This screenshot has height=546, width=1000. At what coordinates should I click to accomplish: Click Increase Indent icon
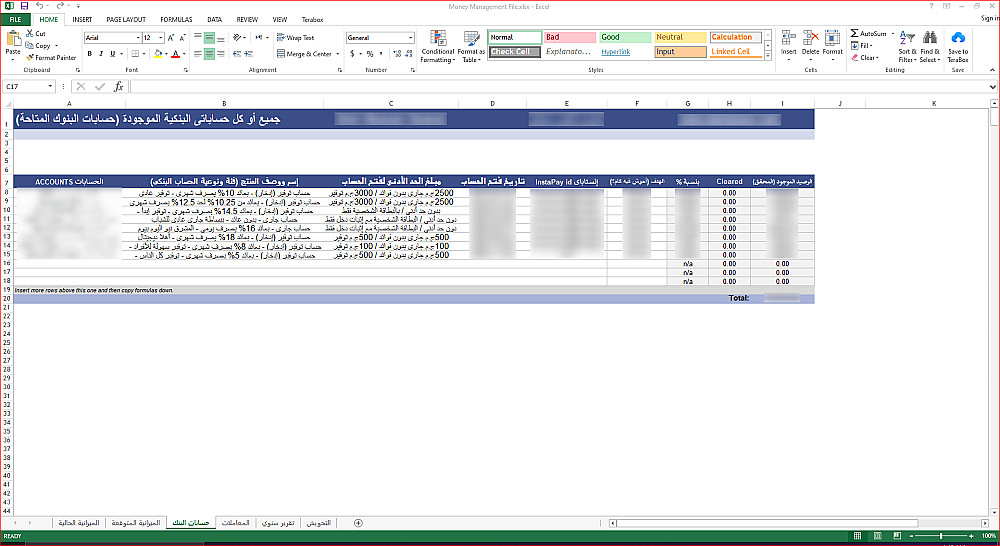pyautogui.click(x=249, y=54)
